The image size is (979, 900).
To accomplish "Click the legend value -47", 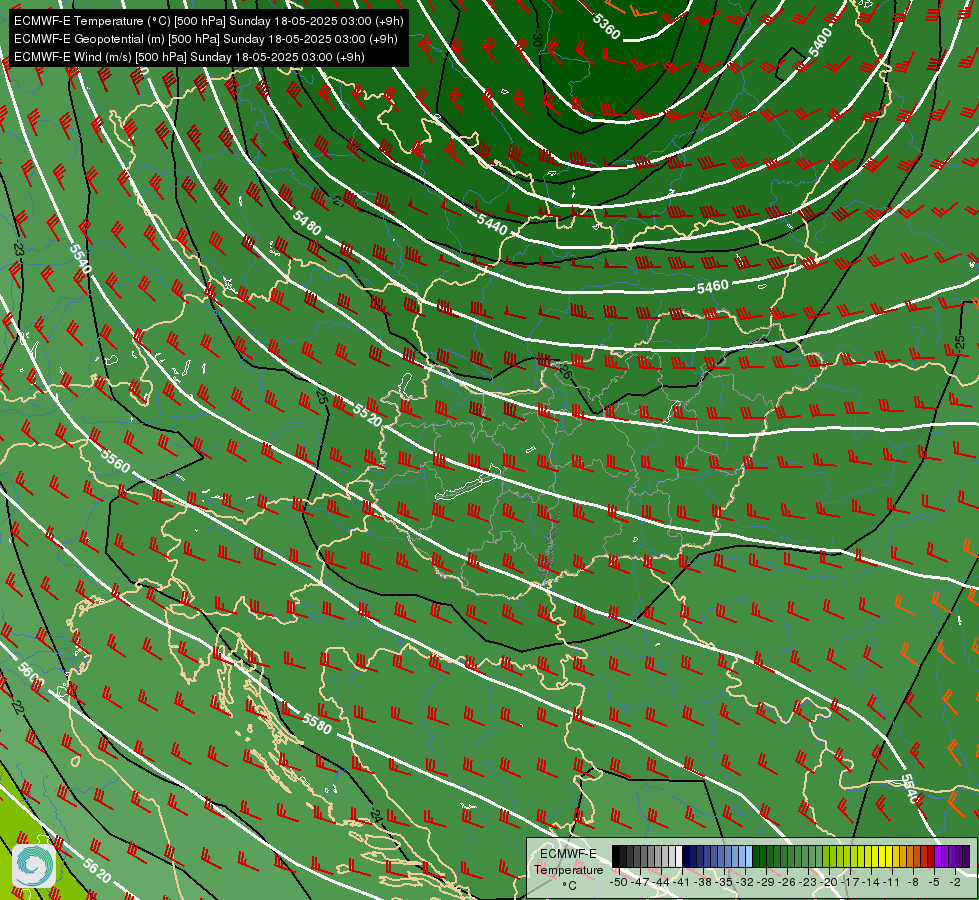I will (640, 882).
